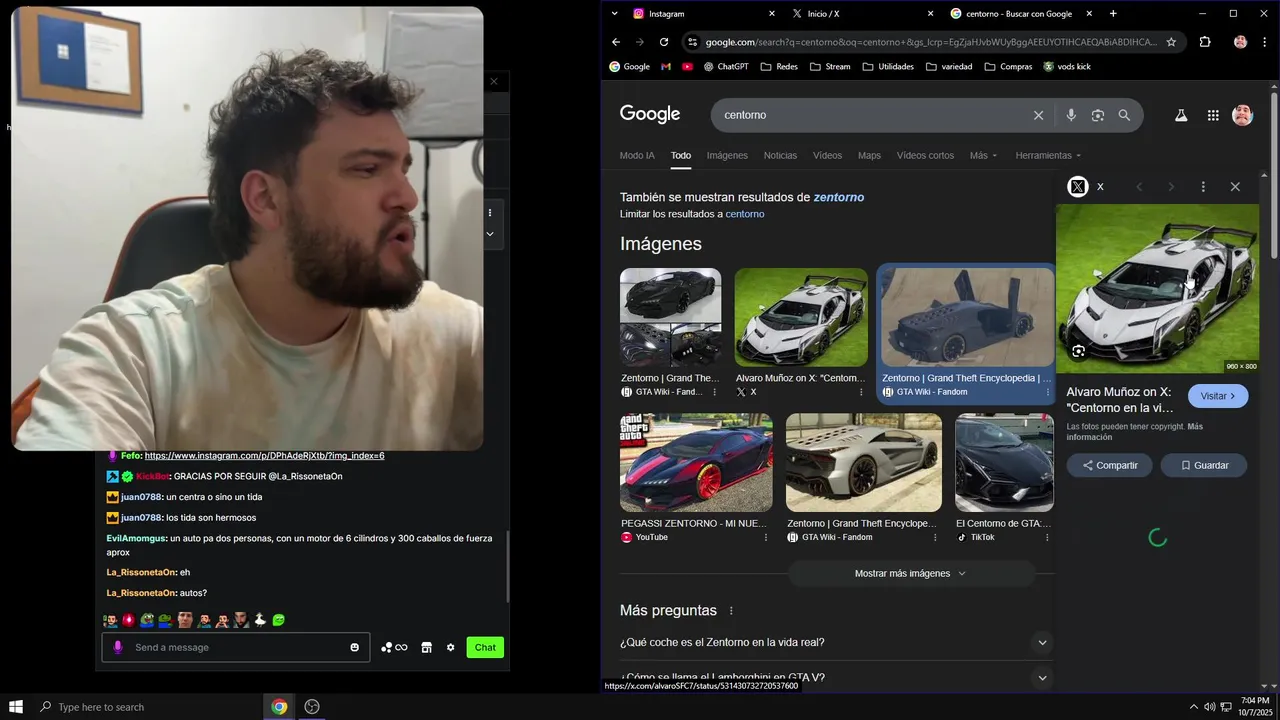Open Chrome extensions puzzle icon
This screenshot has width=1280, height=720.
[x=1204, y=42]
